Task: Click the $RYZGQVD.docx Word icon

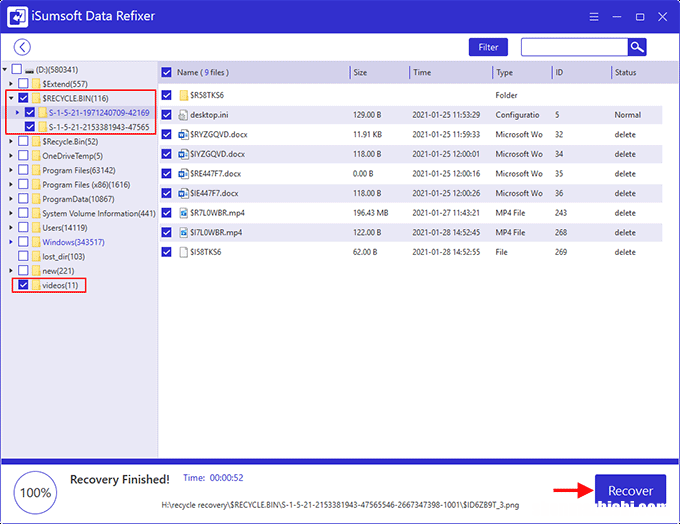Action: (183, 134)
